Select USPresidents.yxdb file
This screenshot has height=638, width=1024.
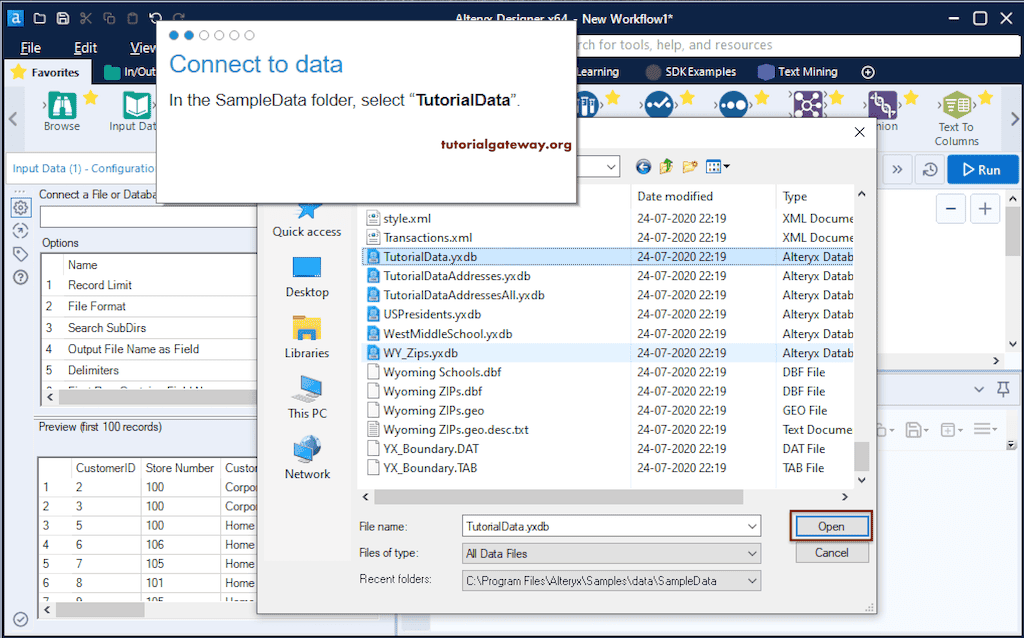tap(432, 314)
